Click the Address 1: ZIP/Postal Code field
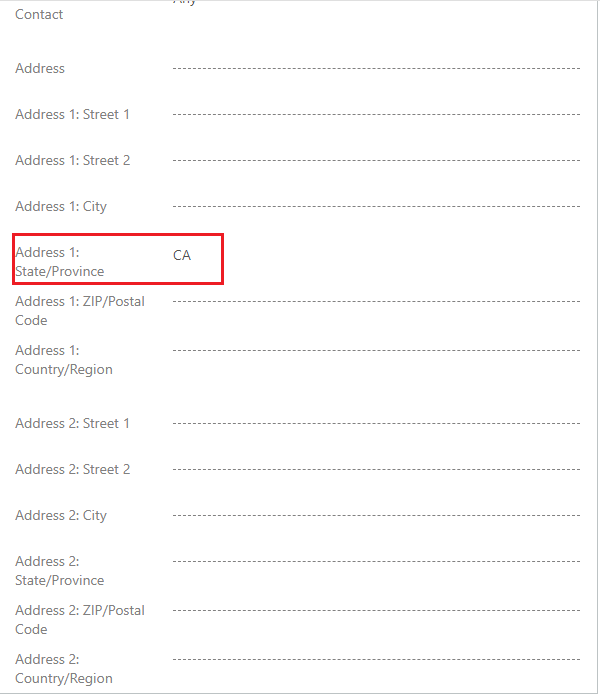600x697 pixels. 376,301
